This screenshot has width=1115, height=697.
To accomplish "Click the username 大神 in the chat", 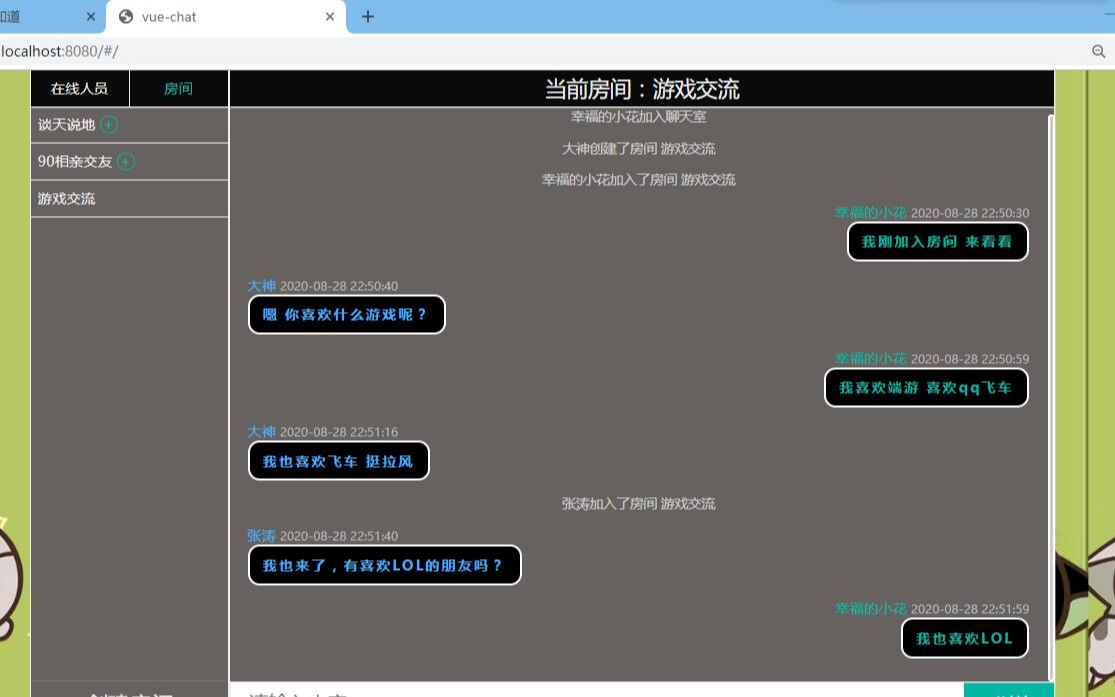I will [262, 285].
